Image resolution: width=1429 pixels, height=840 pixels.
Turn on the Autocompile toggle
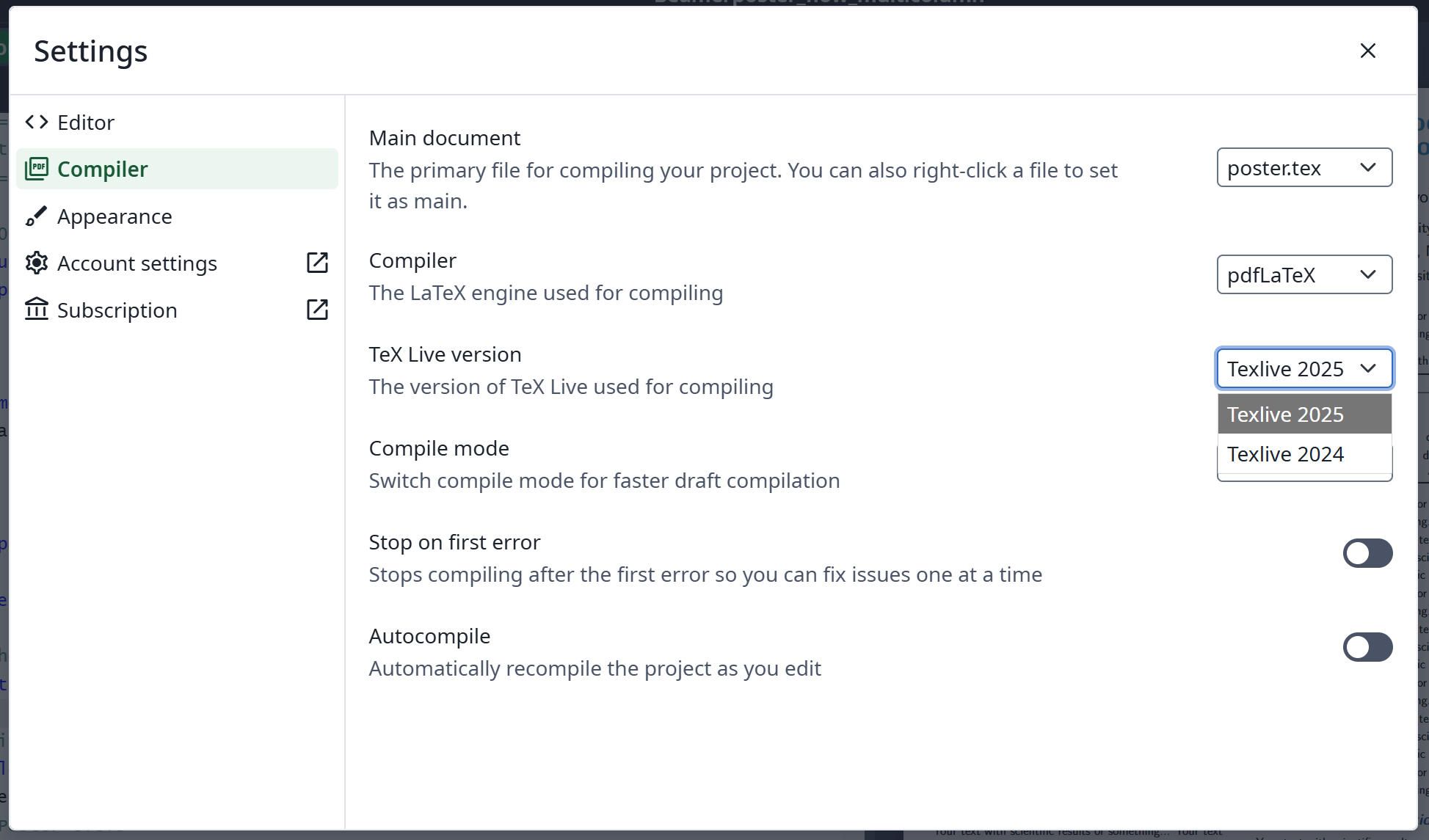(1367, 647)
